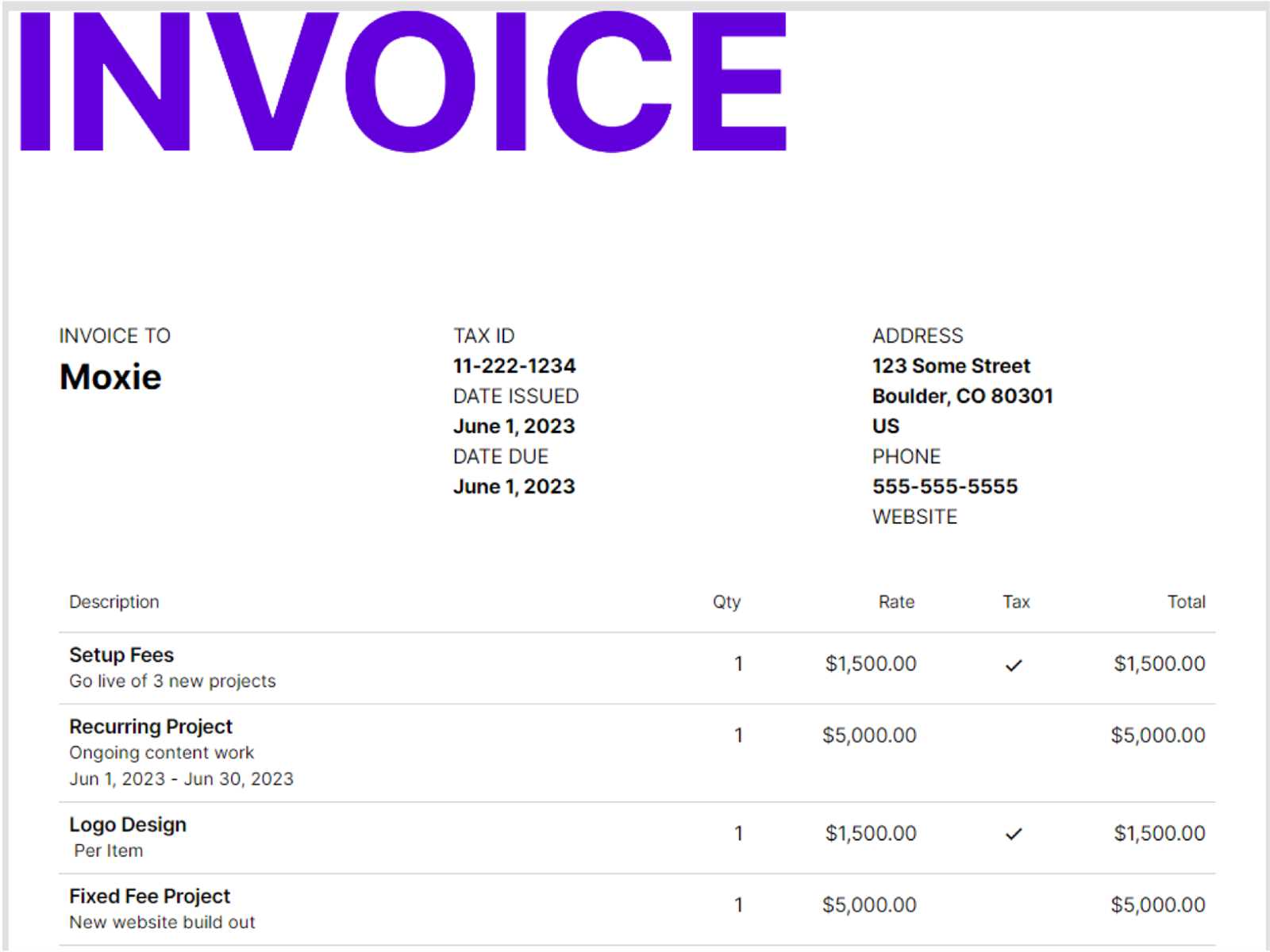Click the Rate column header

point(896,602)
